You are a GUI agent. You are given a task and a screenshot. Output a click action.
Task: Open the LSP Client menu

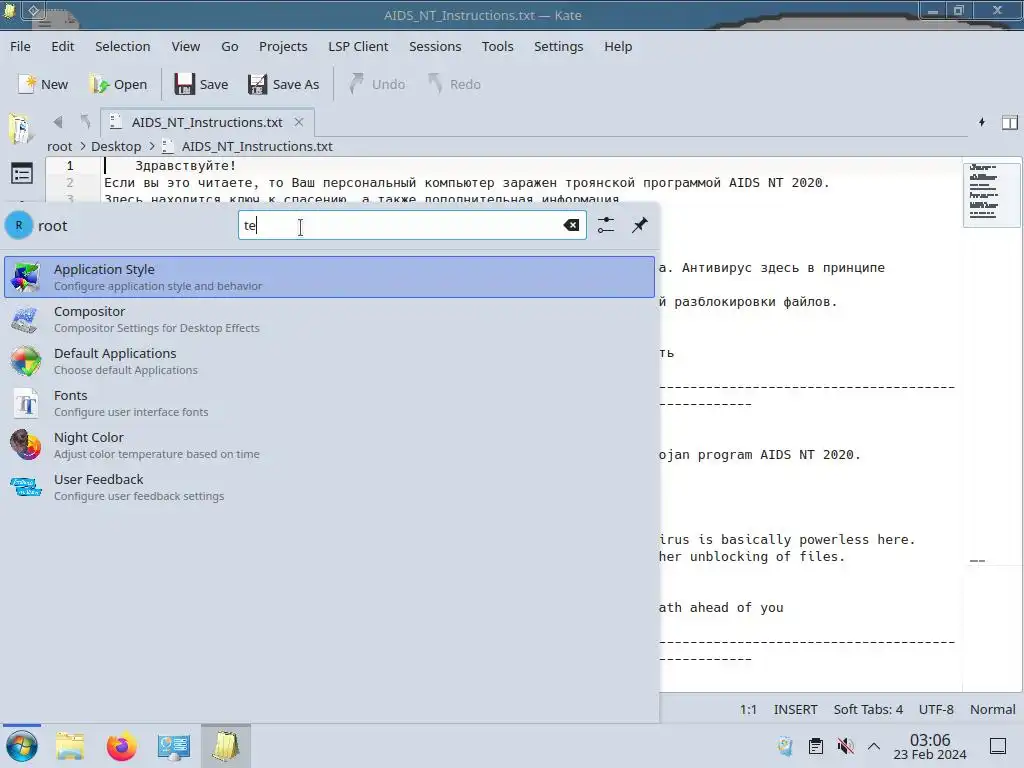pos(358,46)
